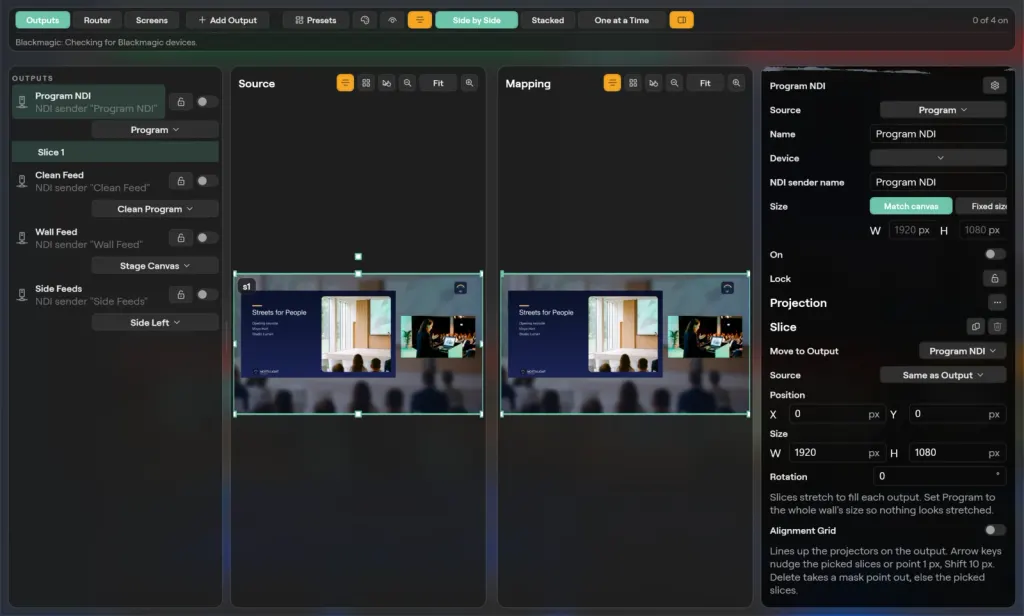Open Program source dropdown under Program NDI
1024x616 pixels.
[x=155, y=130]
